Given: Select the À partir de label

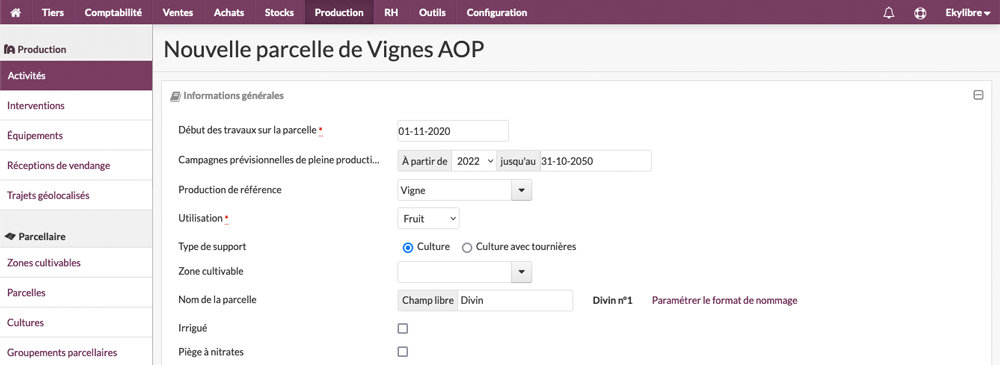Looking at the screenshot, I should pos(425,161).
